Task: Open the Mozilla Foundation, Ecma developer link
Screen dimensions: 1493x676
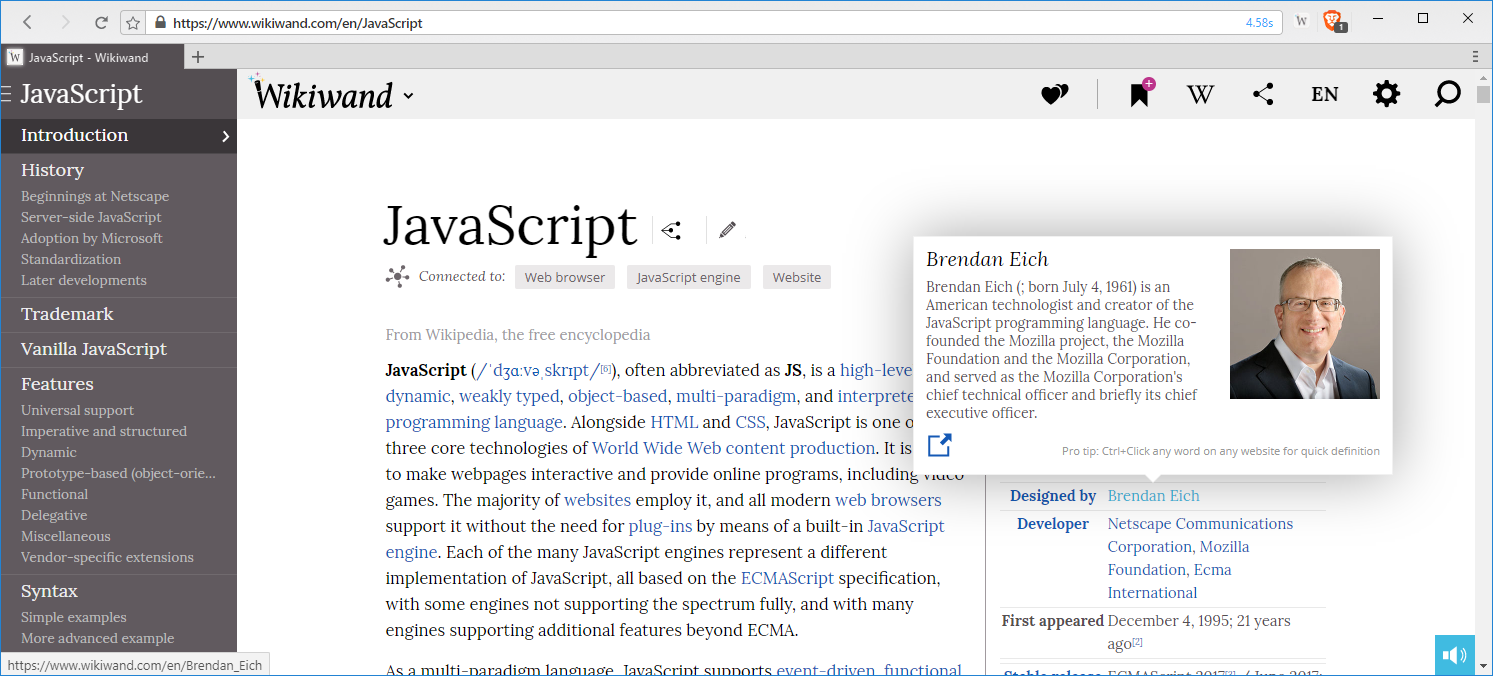Action: [x=1169, y=570]
